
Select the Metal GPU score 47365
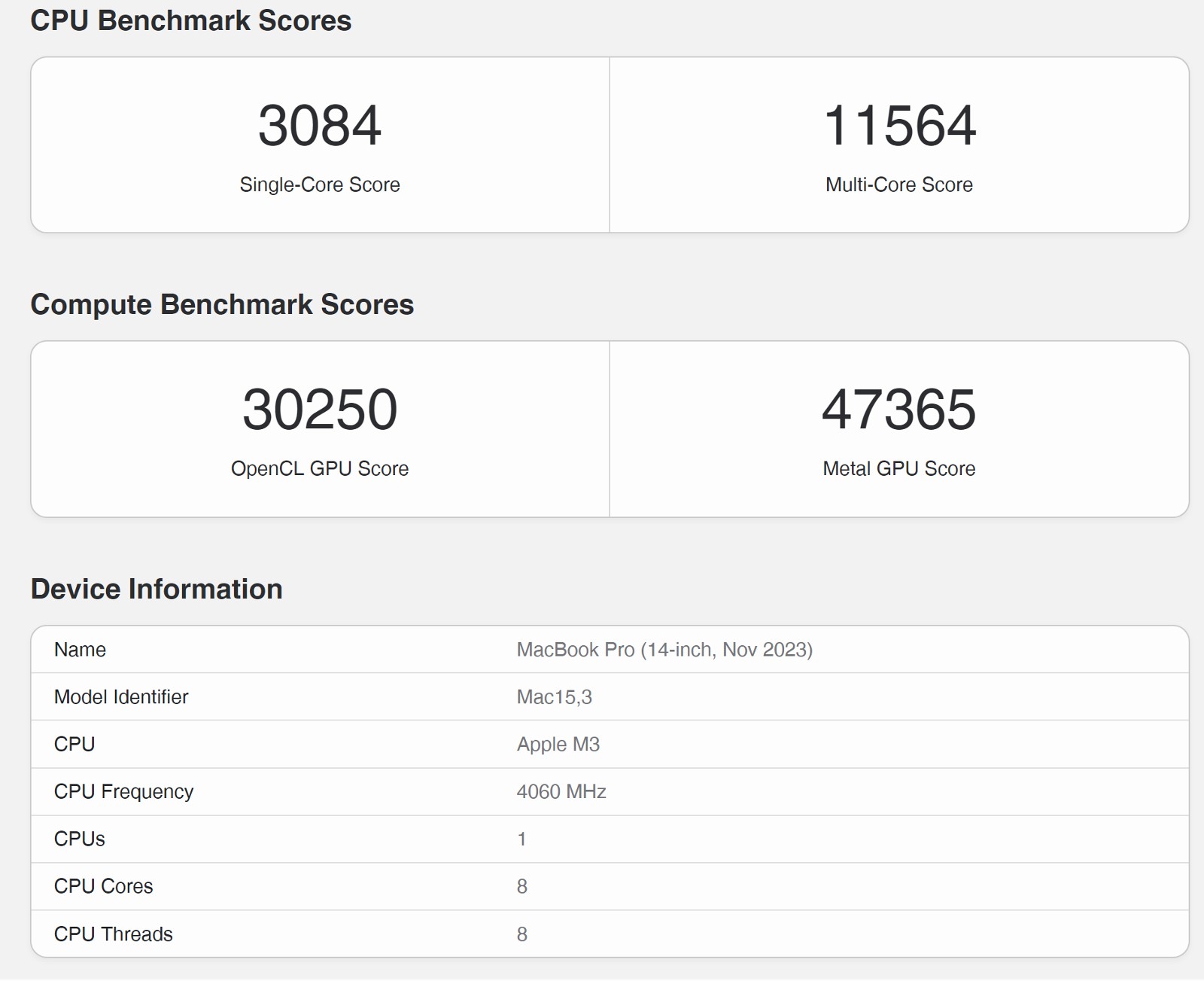[x=899, y=410]
